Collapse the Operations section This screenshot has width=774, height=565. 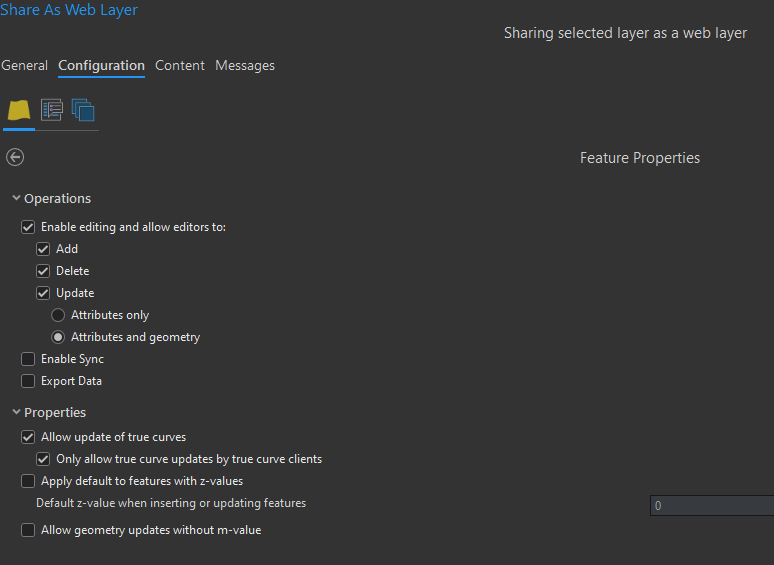tap(16, 198)
